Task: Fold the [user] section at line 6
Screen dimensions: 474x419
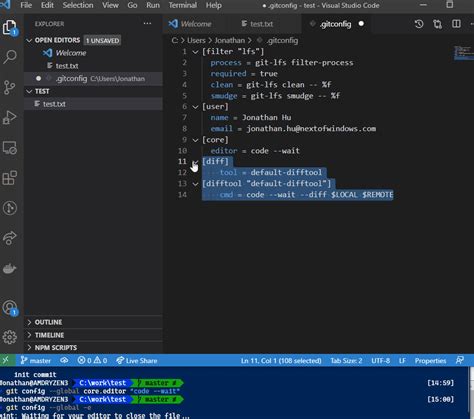Action: click(x=195, y=107)
